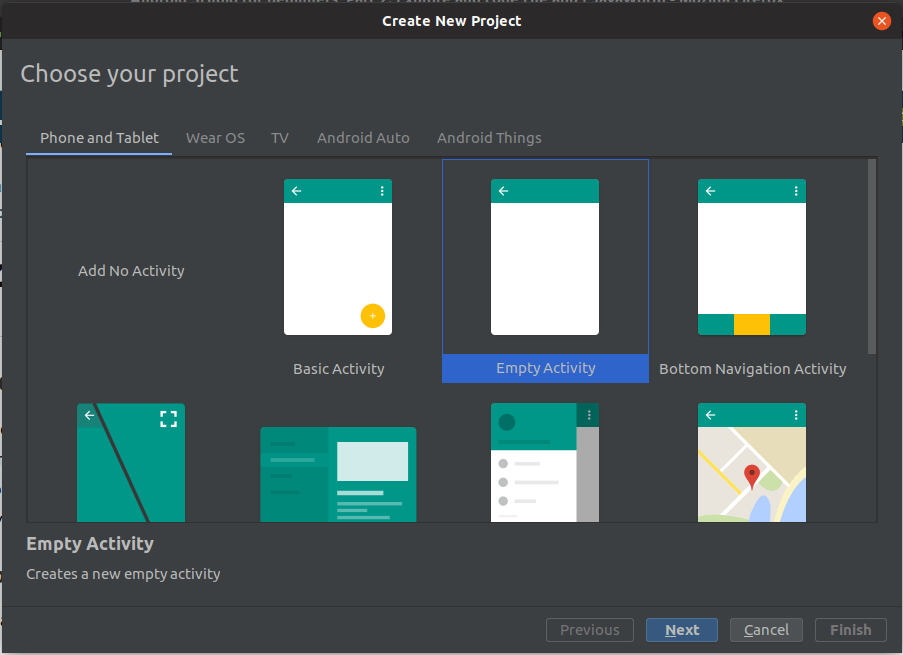Choose the Bottom Navigation Activity template

click(752, 257)
